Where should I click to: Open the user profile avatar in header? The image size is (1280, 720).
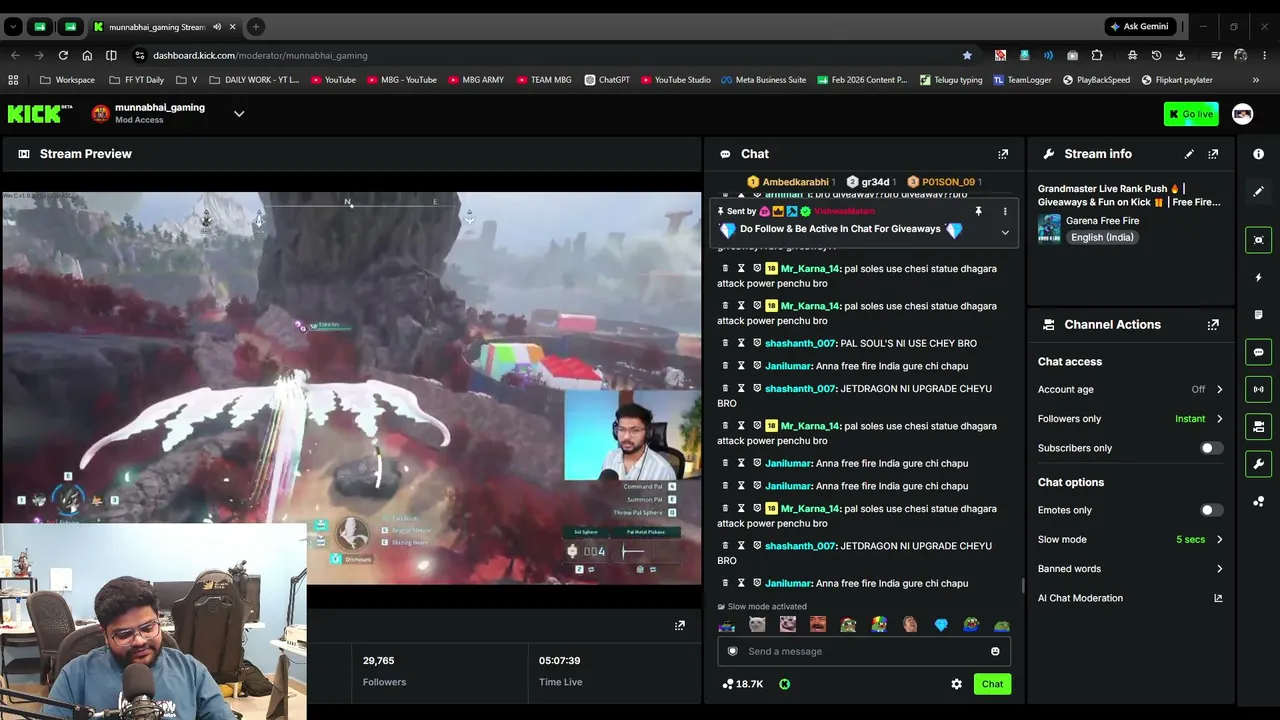(x=1243, y=114)
